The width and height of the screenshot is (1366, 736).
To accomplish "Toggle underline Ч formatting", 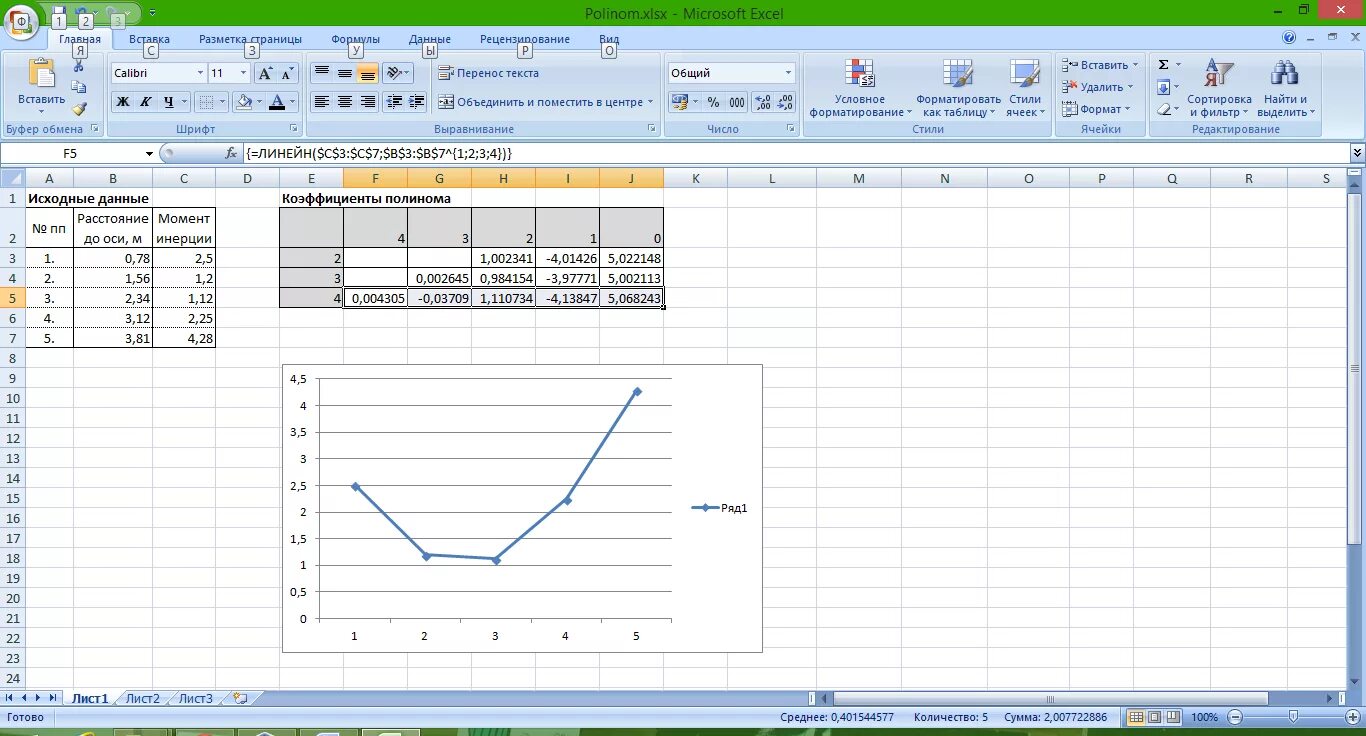I will pos(168,102).
